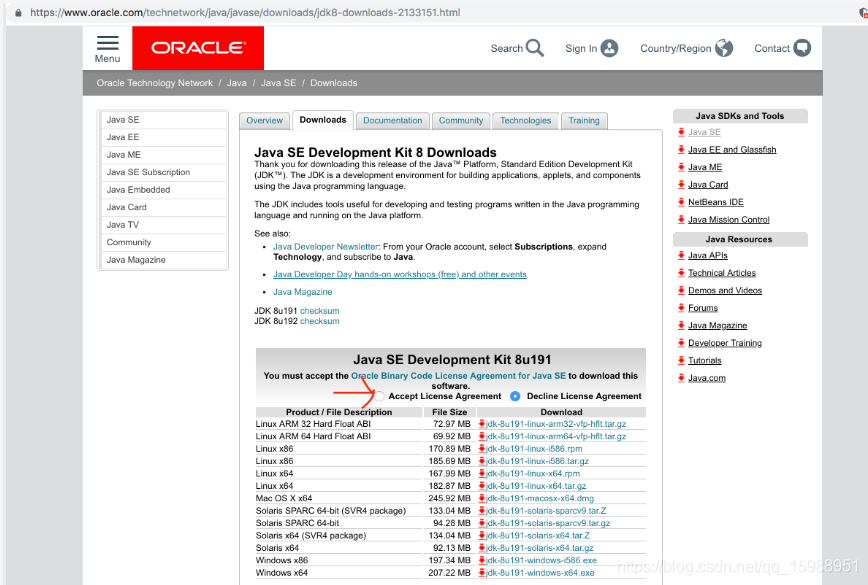Click download arrow icon beside Java APIs
Image resolution: width=868 pixels, height=585 pixels.
(x=681, y=255)
